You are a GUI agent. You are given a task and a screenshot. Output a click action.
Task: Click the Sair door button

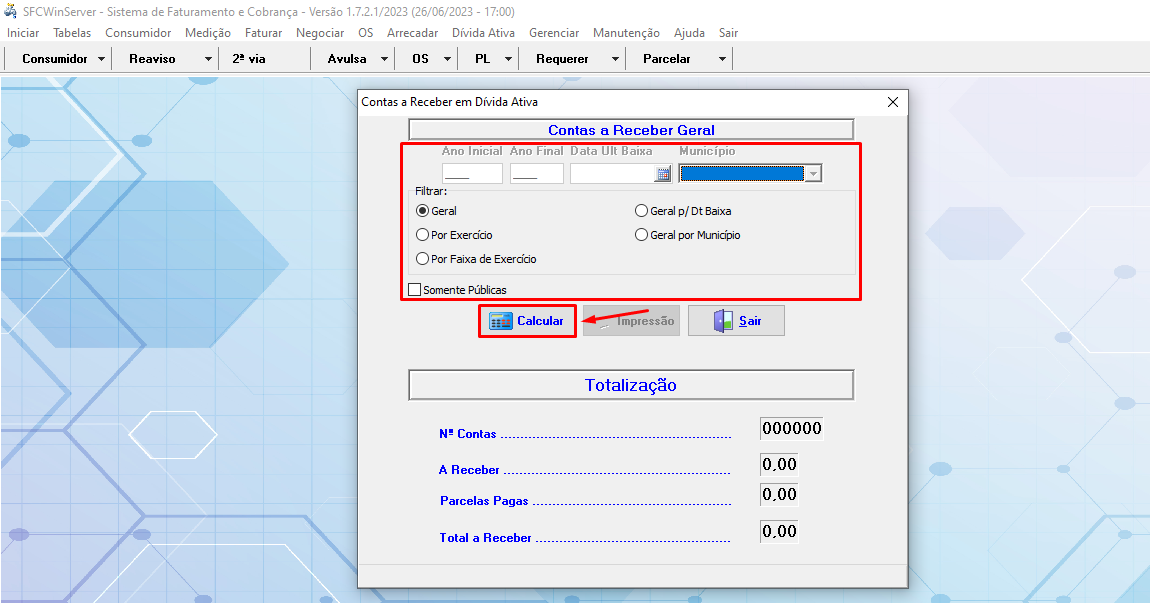(x=736, y=321)
